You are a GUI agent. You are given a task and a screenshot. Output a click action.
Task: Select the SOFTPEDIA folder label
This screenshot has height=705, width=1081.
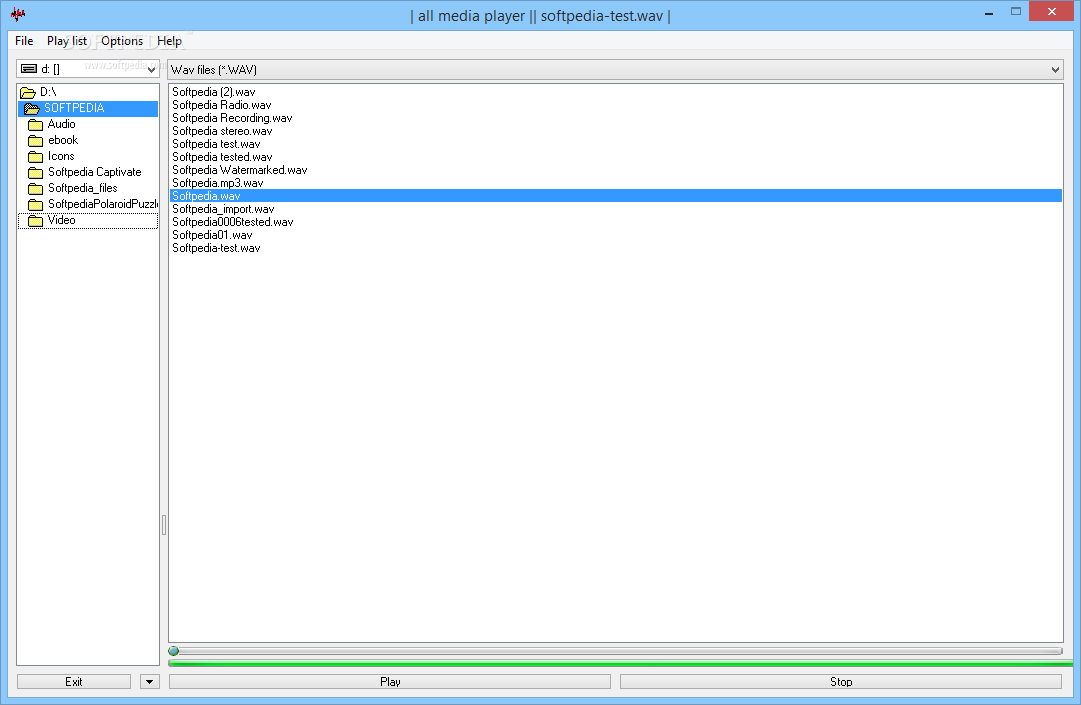click(74, 108)
